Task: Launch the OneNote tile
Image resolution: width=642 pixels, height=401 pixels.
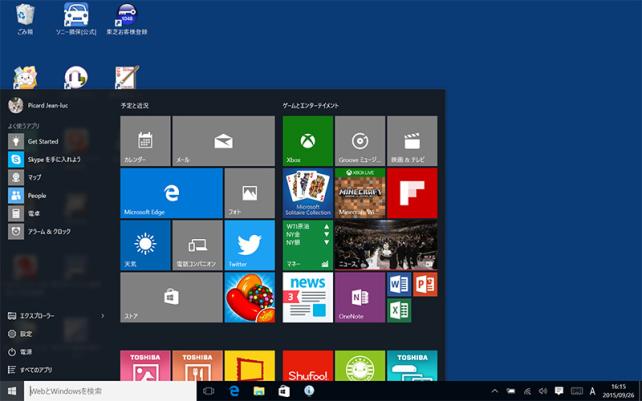Action: 360,297
